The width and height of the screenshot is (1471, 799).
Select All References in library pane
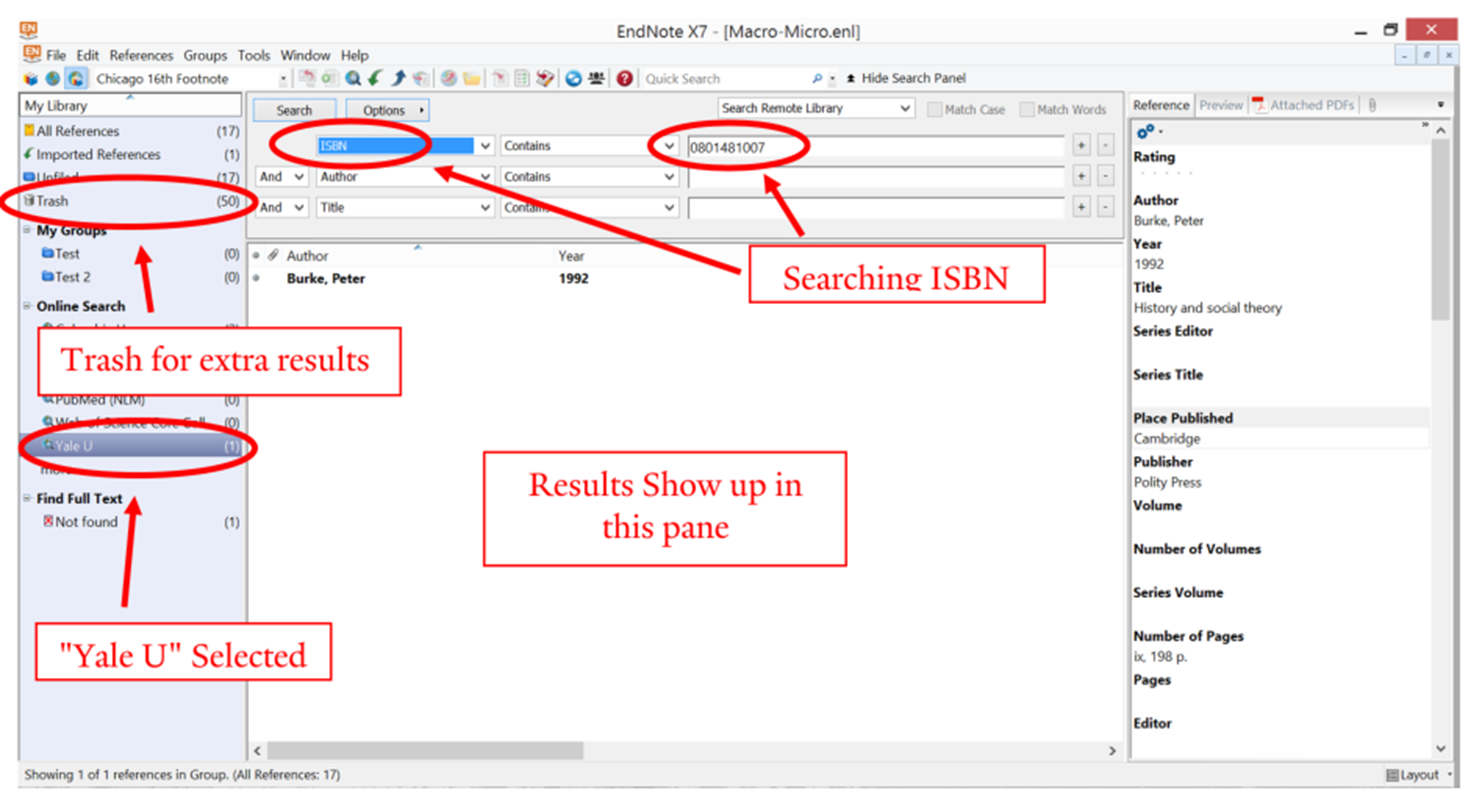(x=131, y=131)
